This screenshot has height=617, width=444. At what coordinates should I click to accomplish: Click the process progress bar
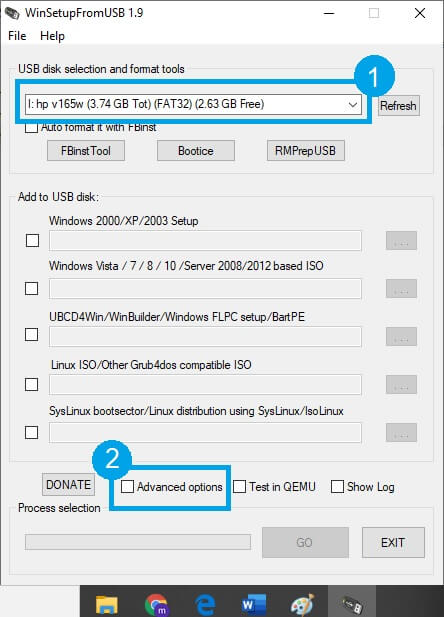(138, 542)
